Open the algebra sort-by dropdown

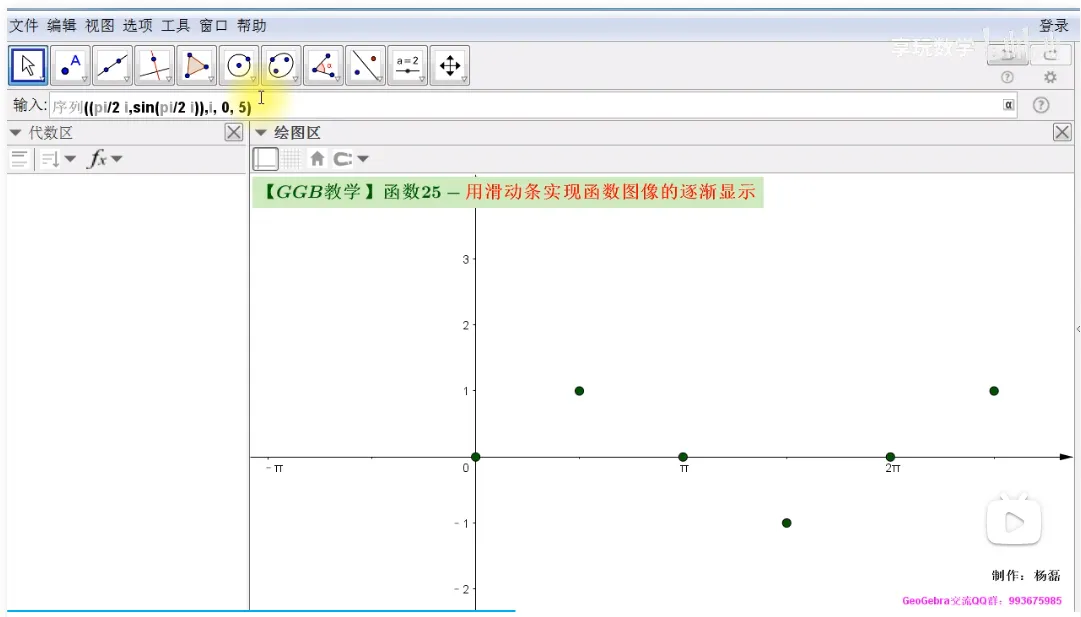[x=57, y=158]
